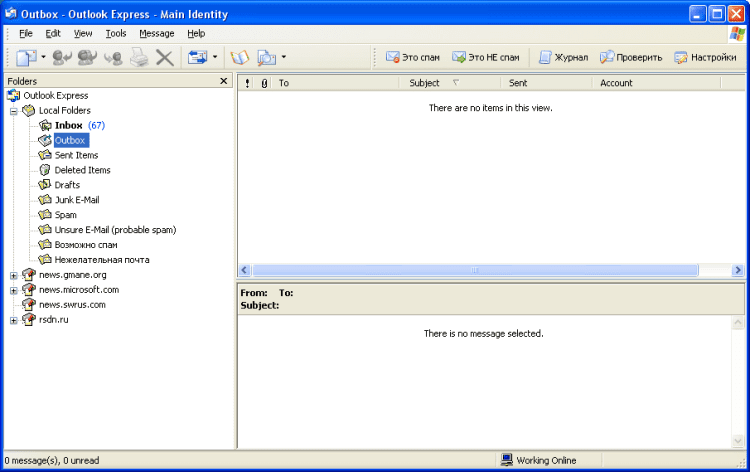750x472 pixels.
Task: Open the Address Book icon
Action: (x=240, y=57)
